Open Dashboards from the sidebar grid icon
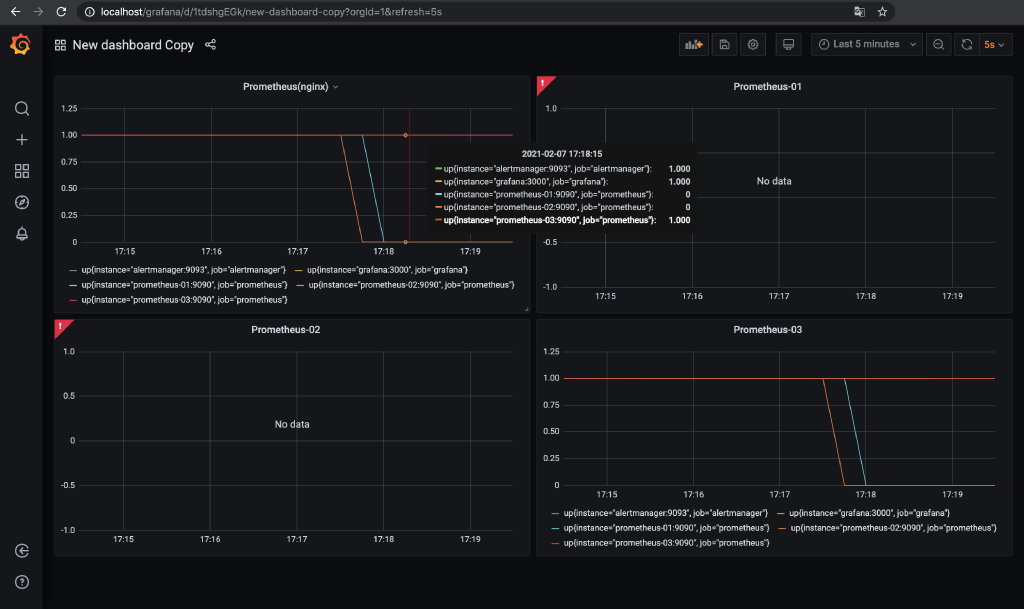This screenshot has width=1024, height=609. (x=21, y=171)
